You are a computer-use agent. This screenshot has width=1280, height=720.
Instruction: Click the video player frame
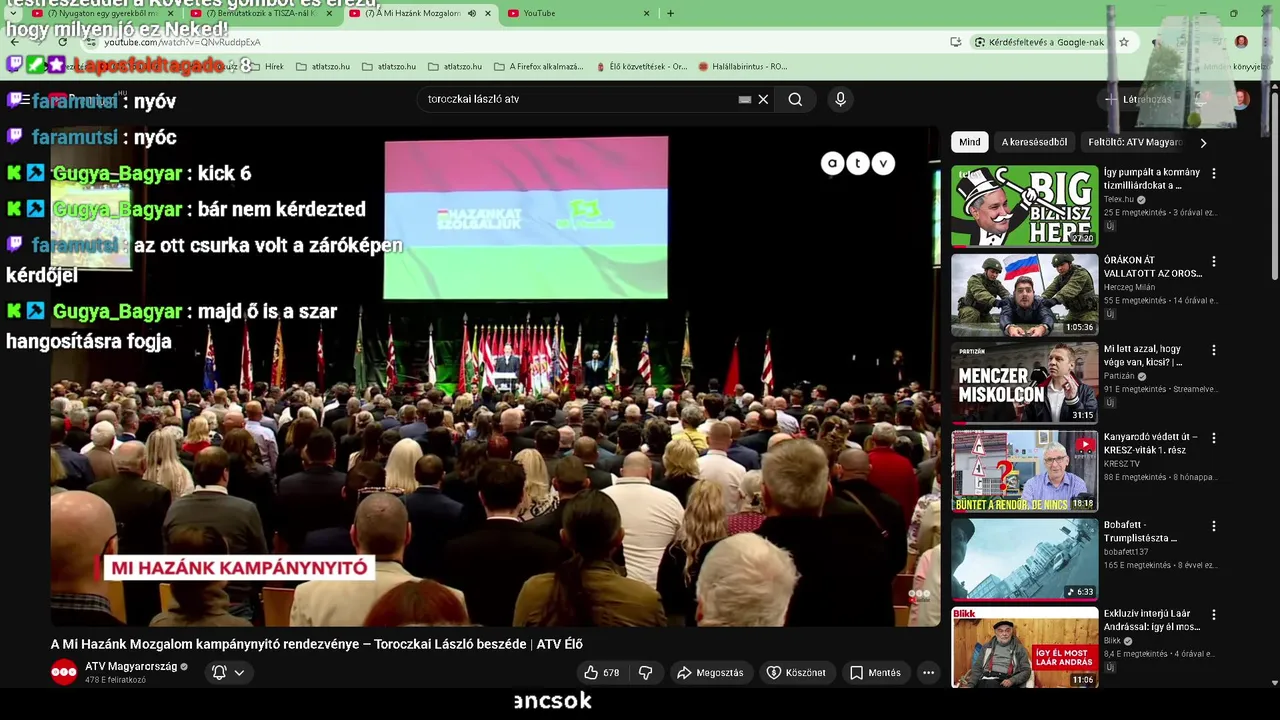coord(495,376)
